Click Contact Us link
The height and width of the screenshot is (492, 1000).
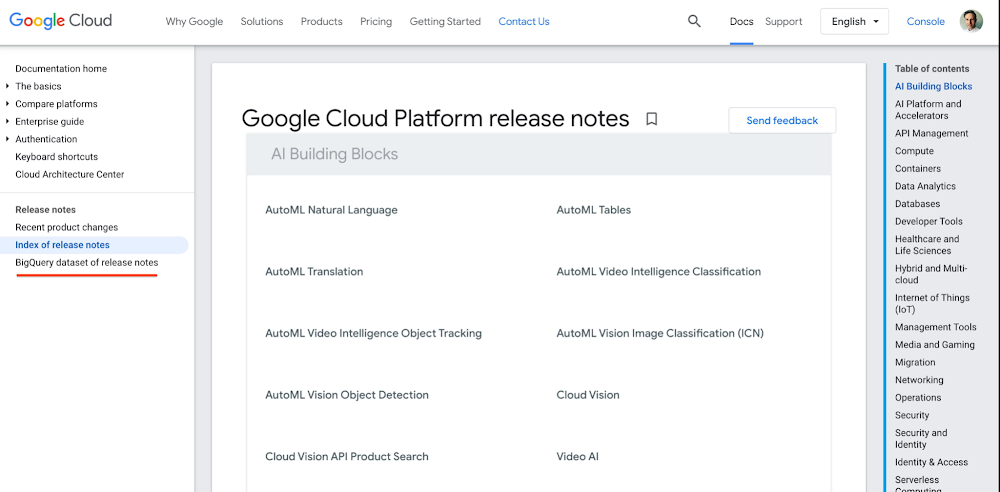tap(524, 22)
